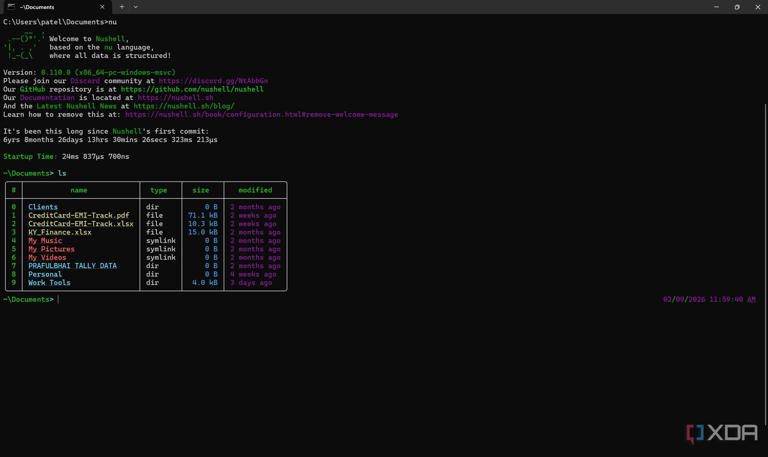Click the Work Tools directory name
Image resolution: width=768 pixels, height=457 pixels.
49,283
